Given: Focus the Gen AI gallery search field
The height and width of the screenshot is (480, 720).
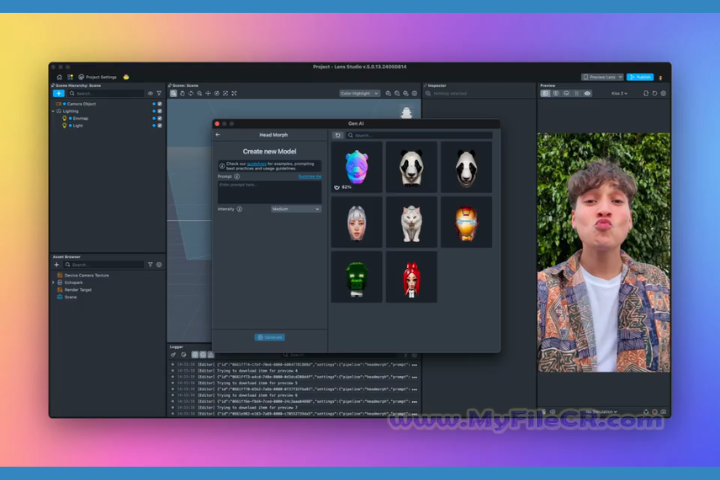Looking at the screenshot, I should point(419,135).
